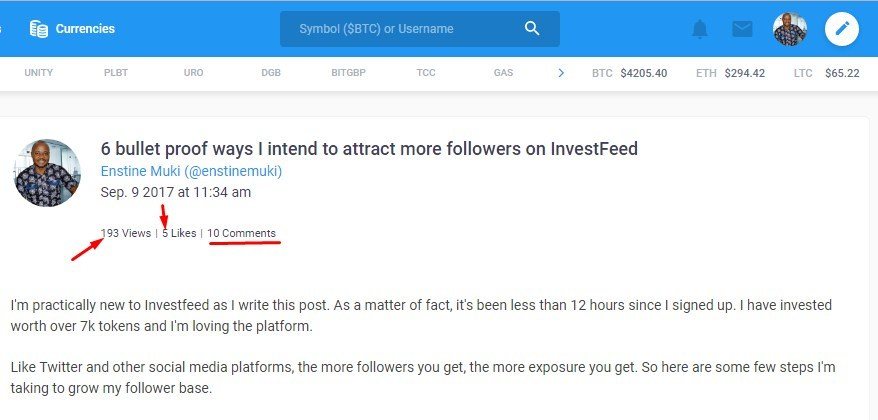Screen dimensions: 878x420
Task: Open the messages envelope icon
Action: coord(742,29)
